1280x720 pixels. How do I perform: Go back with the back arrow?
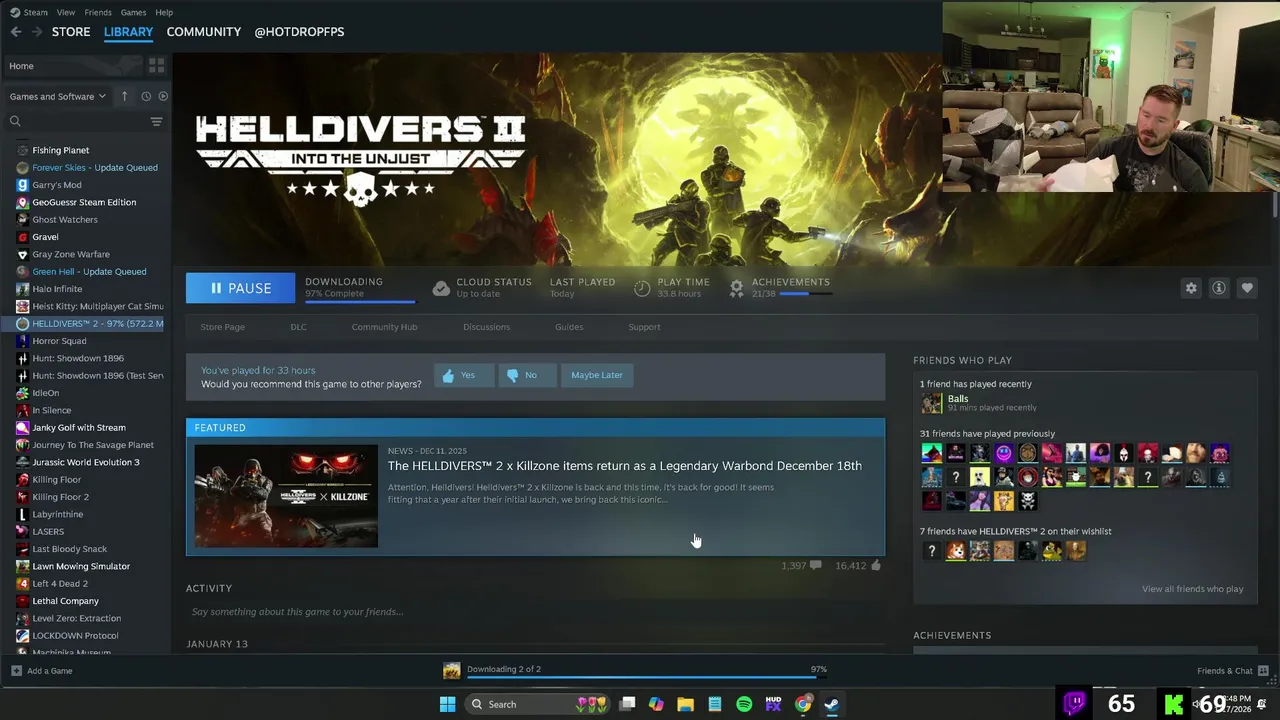pyautogui.click(x=15, y=32)
